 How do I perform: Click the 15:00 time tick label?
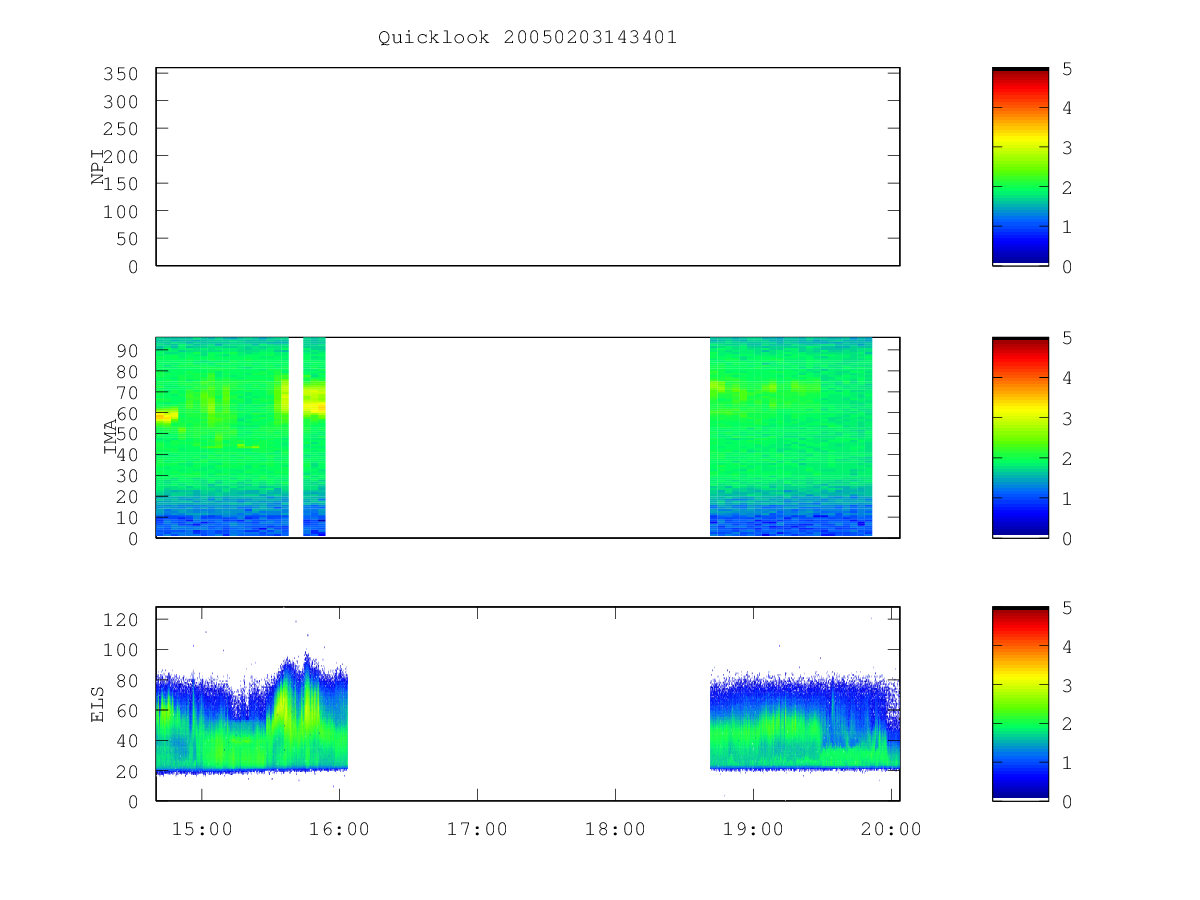pos(202,829)
